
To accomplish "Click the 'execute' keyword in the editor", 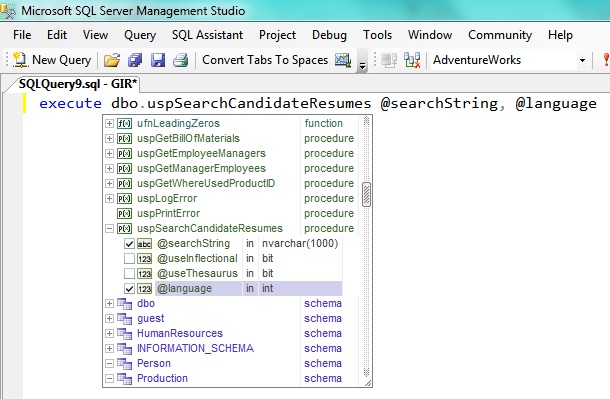I will [70, 103].
